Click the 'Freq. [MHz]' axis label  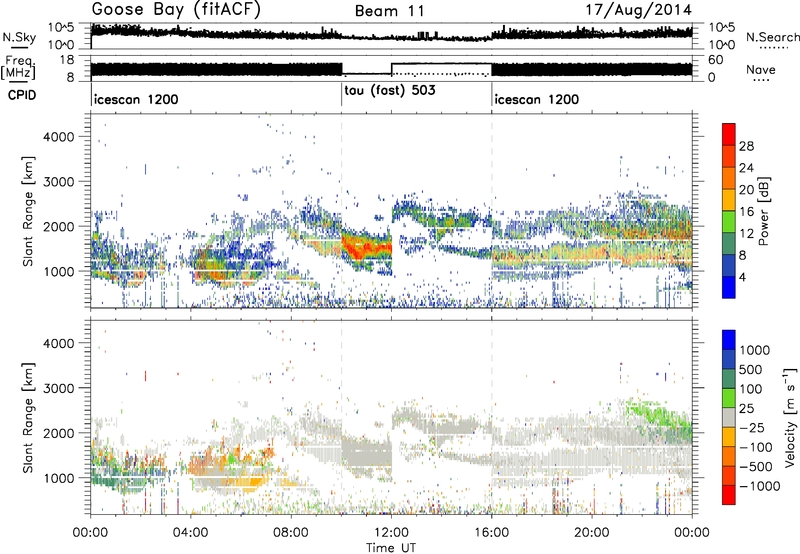(x=19, y=68)
